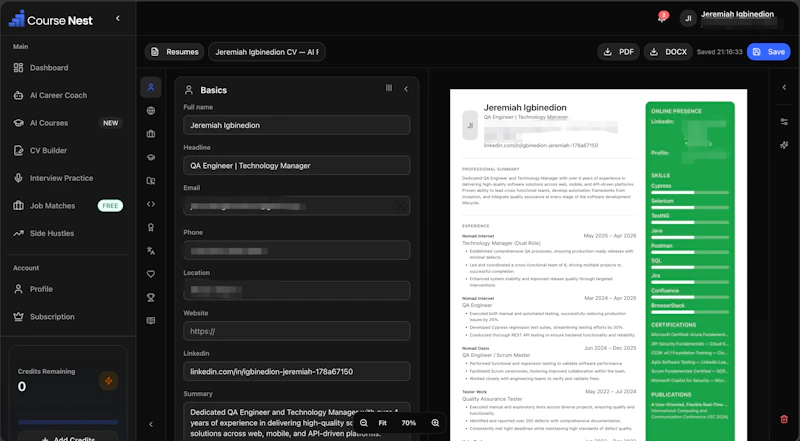Open the heart interests section icon
The height and width of the screenshot is (441, 800).
click(151, 274)
